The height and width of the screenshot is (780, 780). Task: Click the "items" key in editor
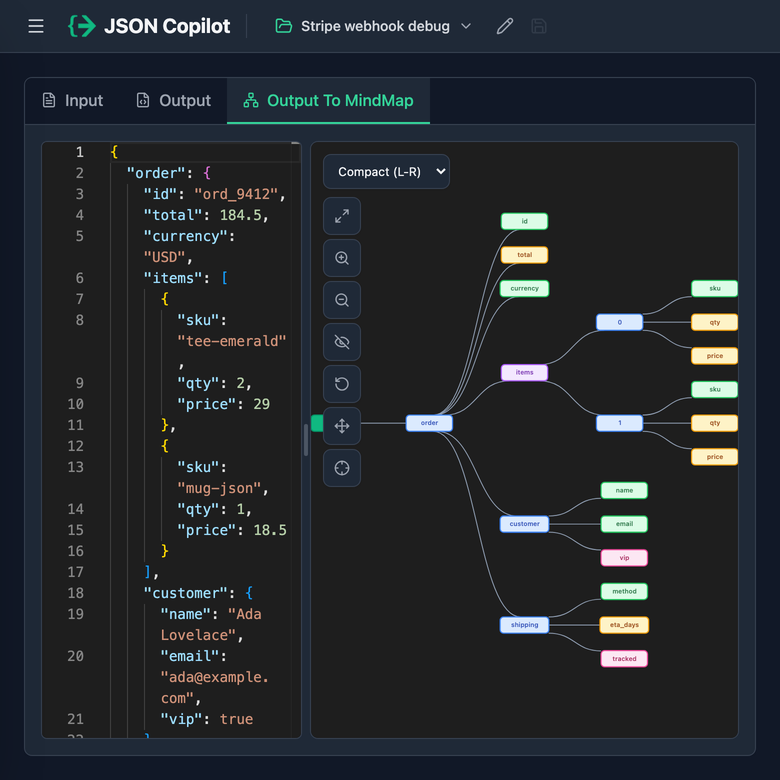pyautogui.click(x=173, y=278)
